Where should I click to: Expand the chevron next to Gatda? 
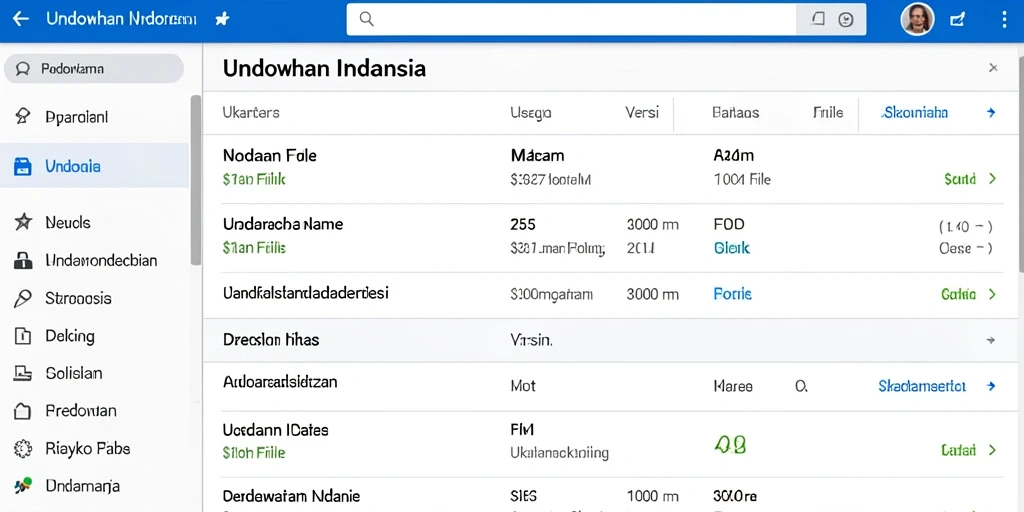pos(993,295)
